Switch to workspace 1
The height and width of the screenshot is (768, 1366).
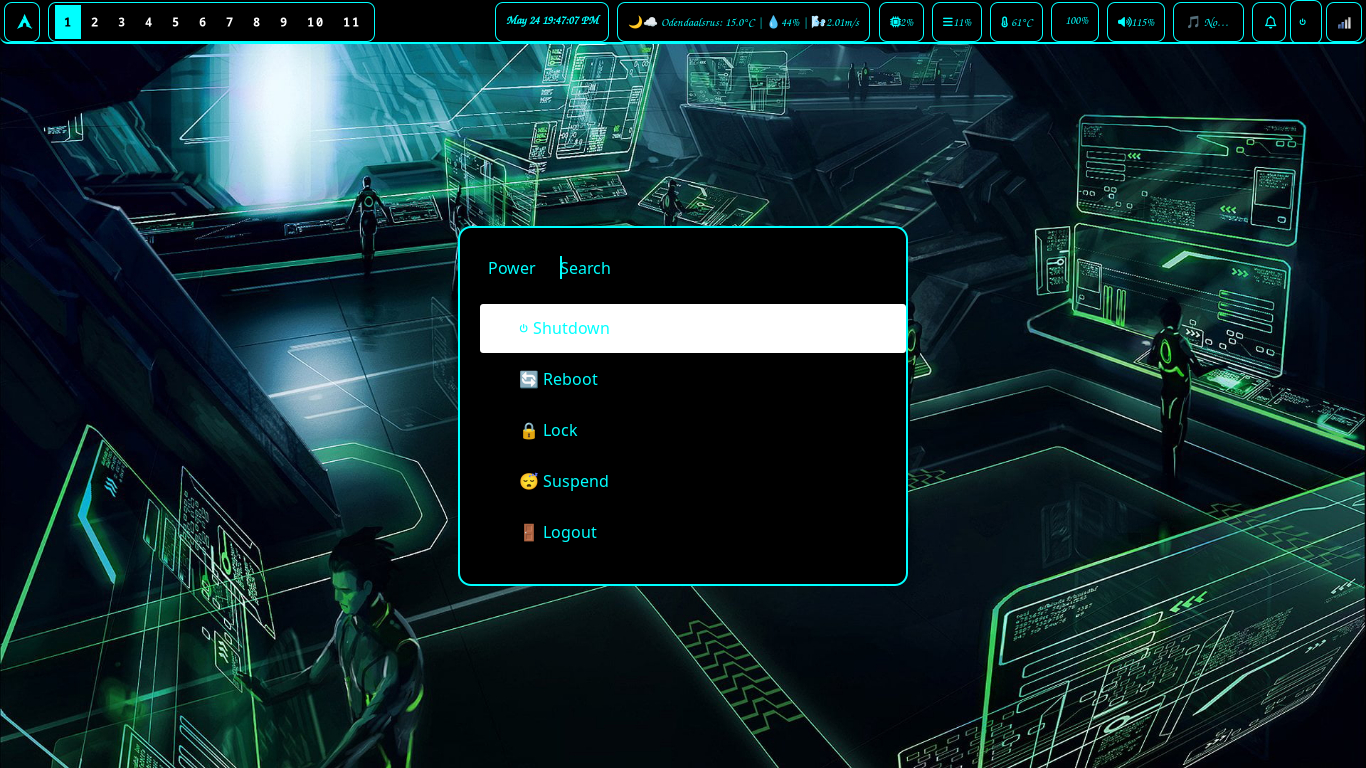coord(67,22)
